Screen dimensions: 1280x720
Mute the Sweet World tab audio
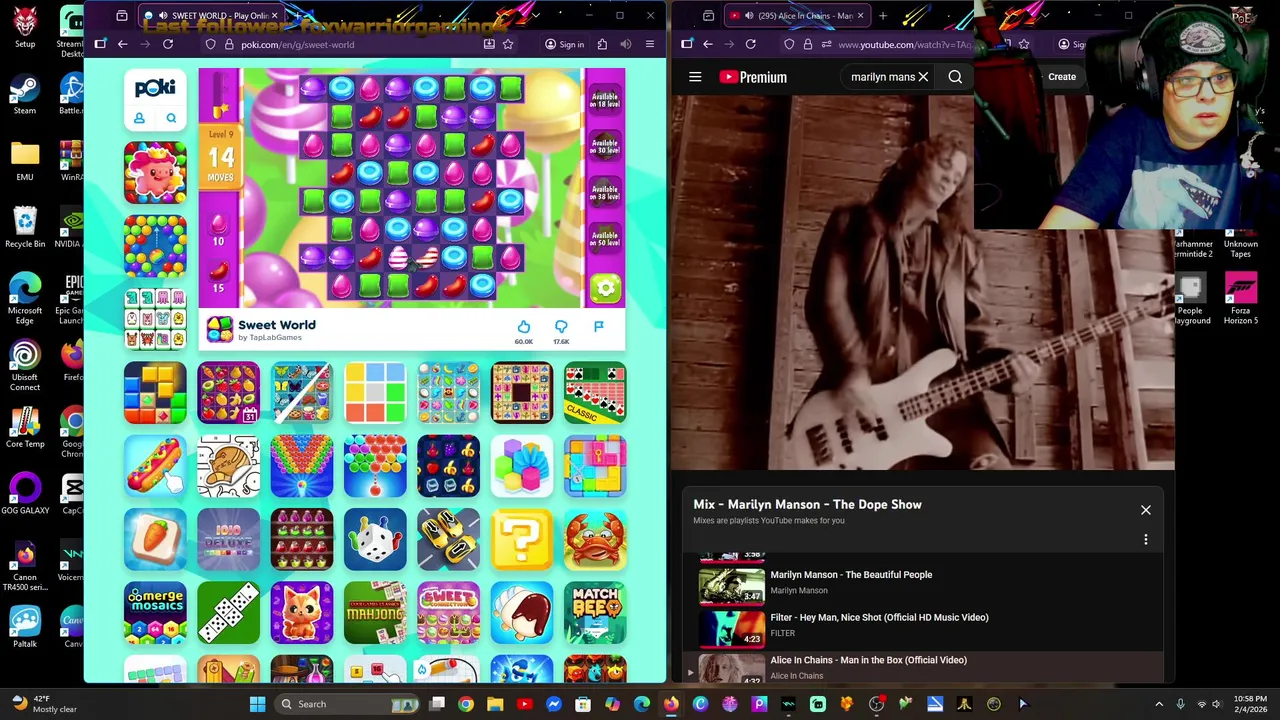[163, 16]
